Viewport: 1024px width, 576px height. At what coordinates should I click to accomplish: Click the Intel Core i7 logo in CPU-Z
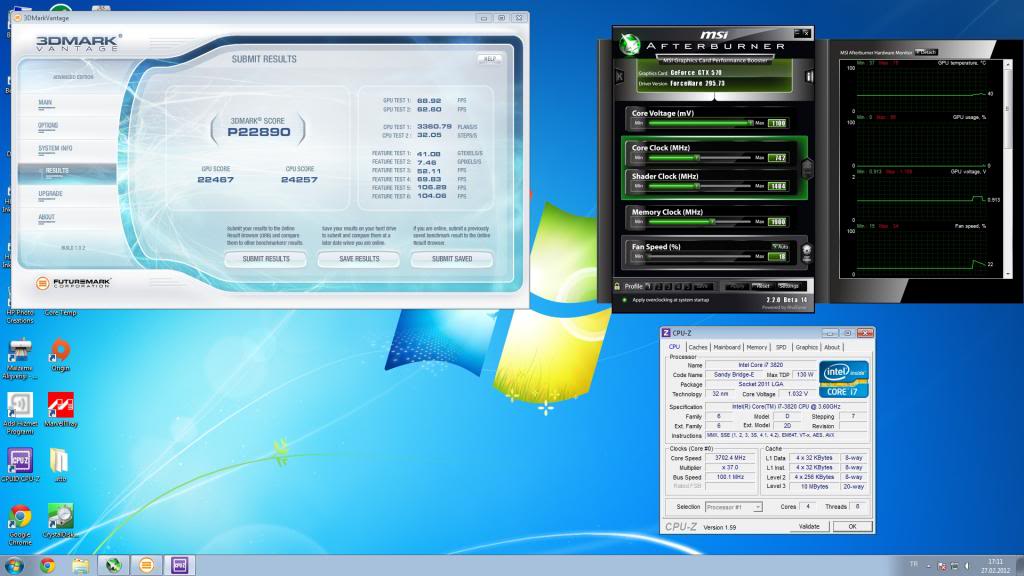click(x=844, y=379)
